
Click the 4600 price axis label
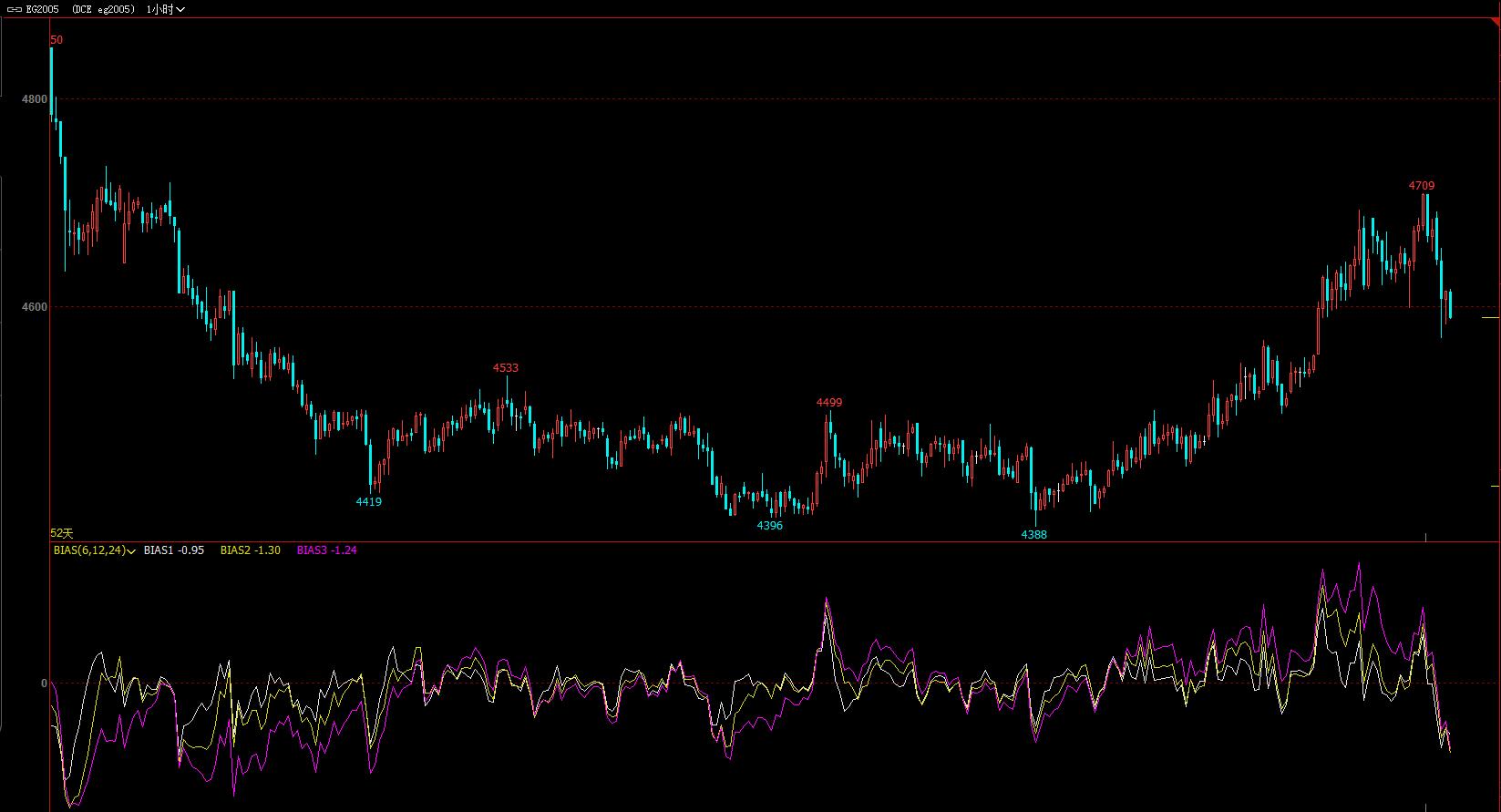(35, 308)
